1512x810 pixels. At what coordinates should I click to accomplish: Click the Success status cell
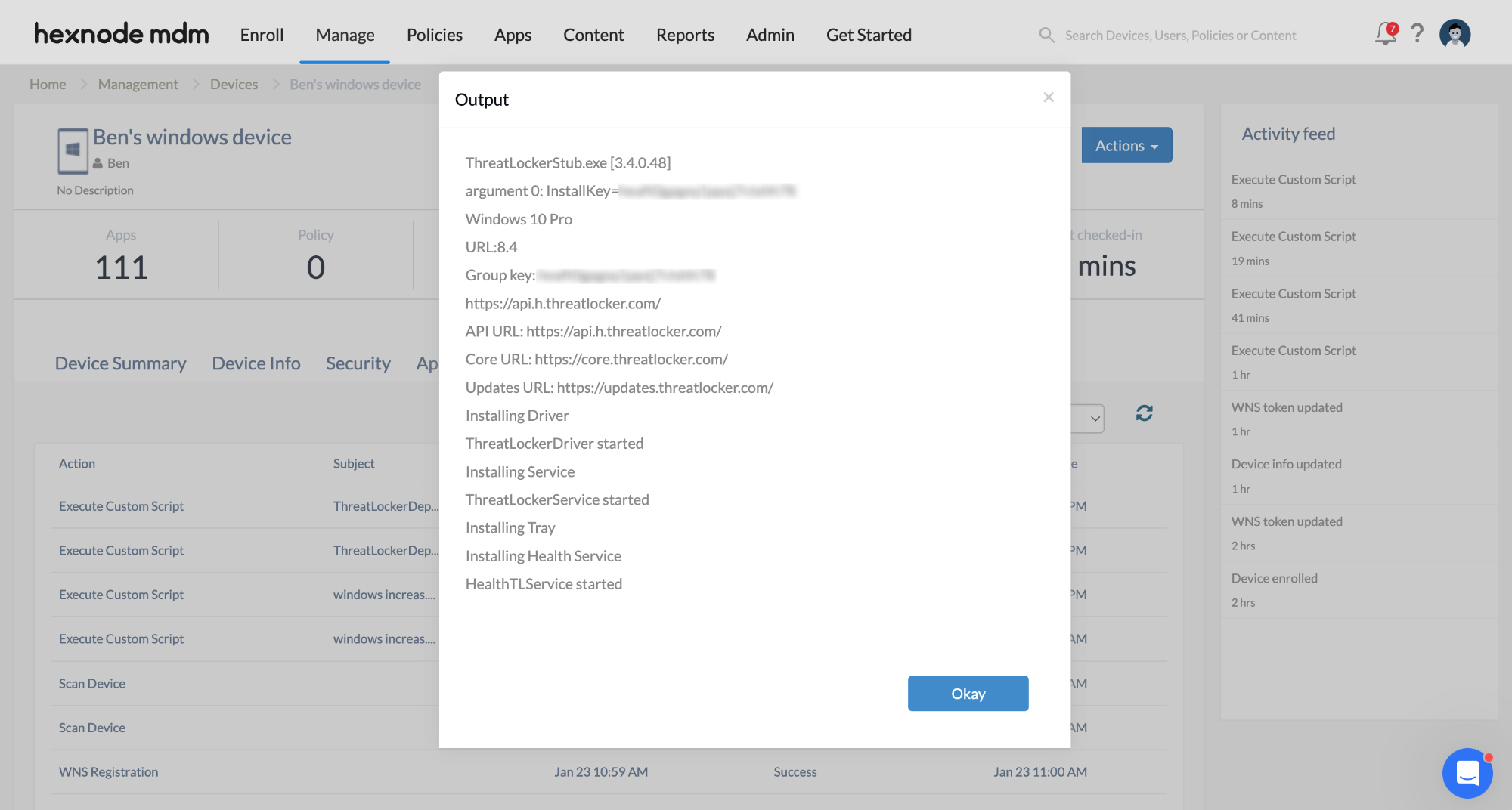click(795, 772)
